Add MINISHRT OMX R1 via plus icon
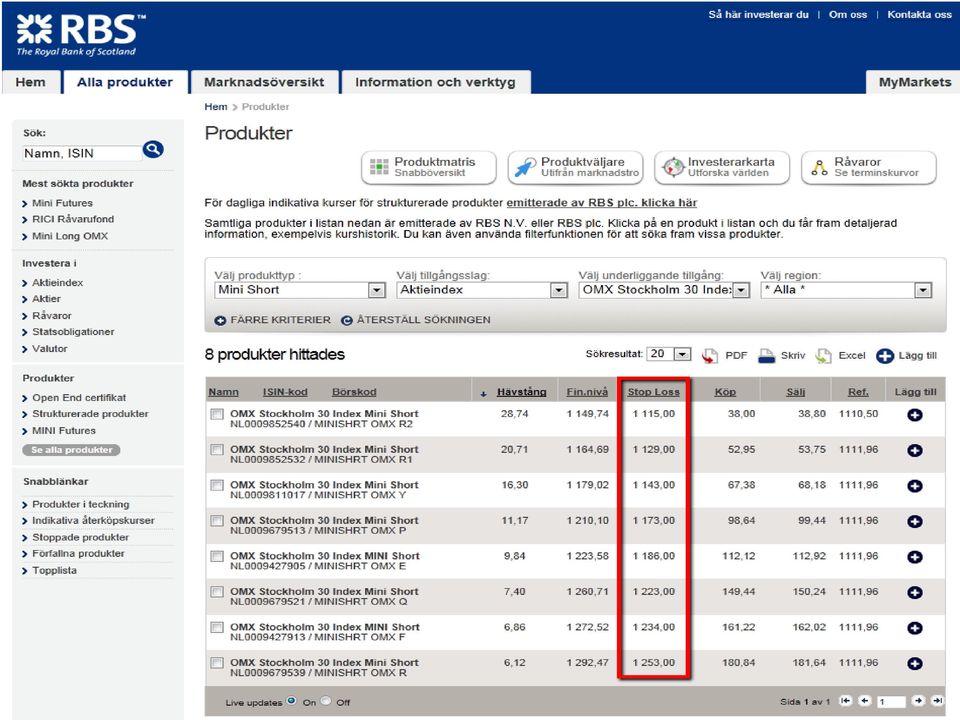 tap(915, 451)
